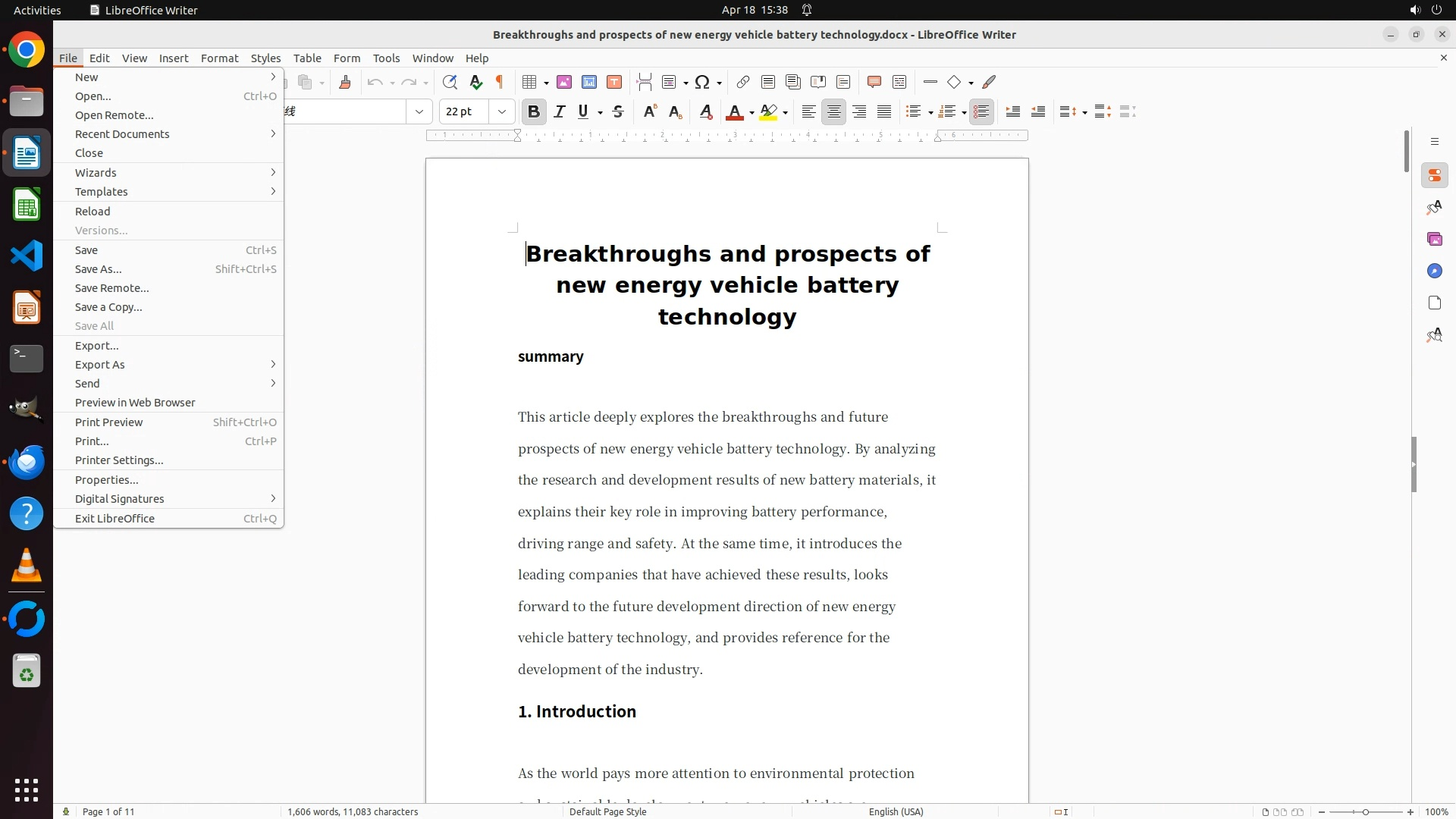Choose Save As... from File menu

tap(99, 268)
